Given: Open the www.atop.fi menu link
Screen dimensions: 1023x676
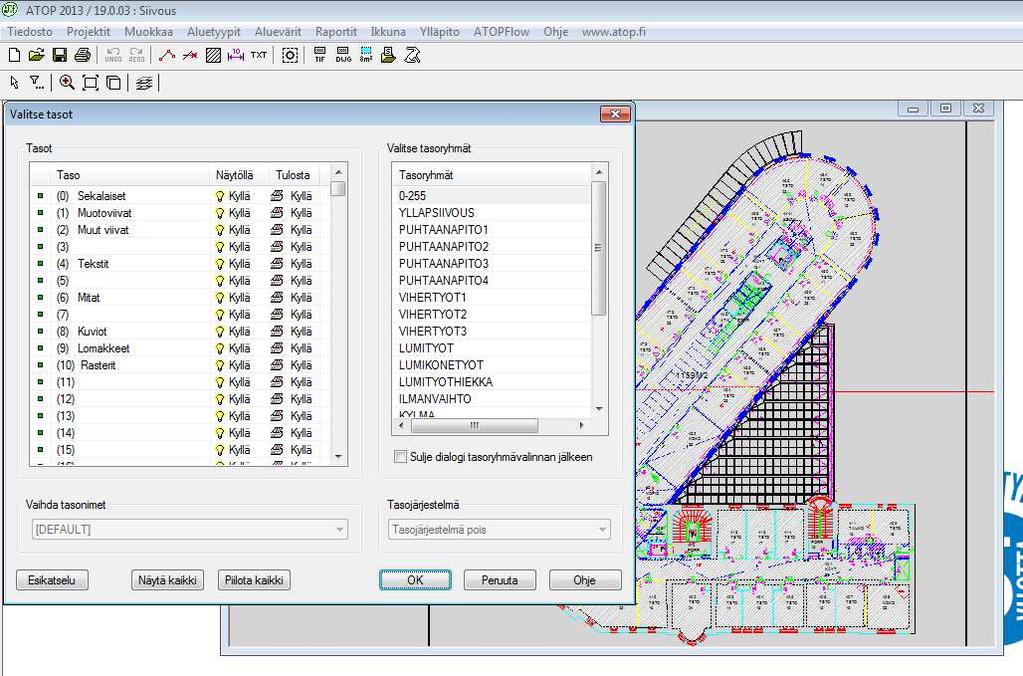Looking at the screenshot, I should (x=614, y=32).
